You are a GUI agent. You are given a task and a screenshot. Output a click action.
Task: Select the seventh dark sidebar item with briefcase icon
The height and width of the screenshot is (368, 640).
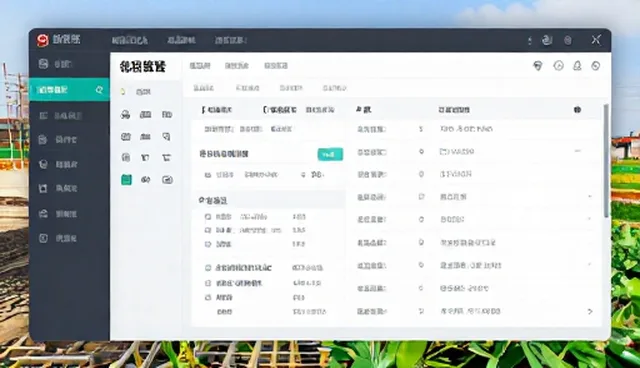pyautogui.click(x=69, y=214)
